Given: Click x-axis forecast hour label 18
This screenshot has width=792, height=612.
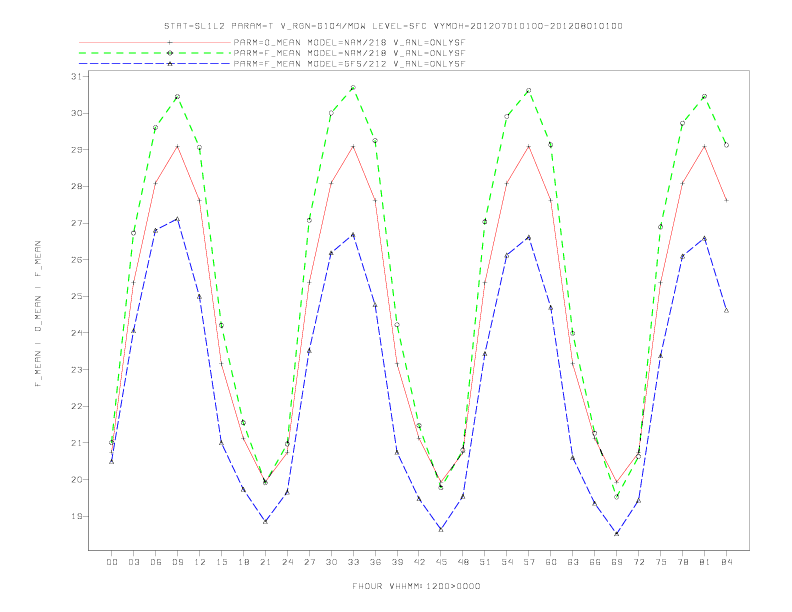Looking at the screenshot, I should [x=243, y=562].
